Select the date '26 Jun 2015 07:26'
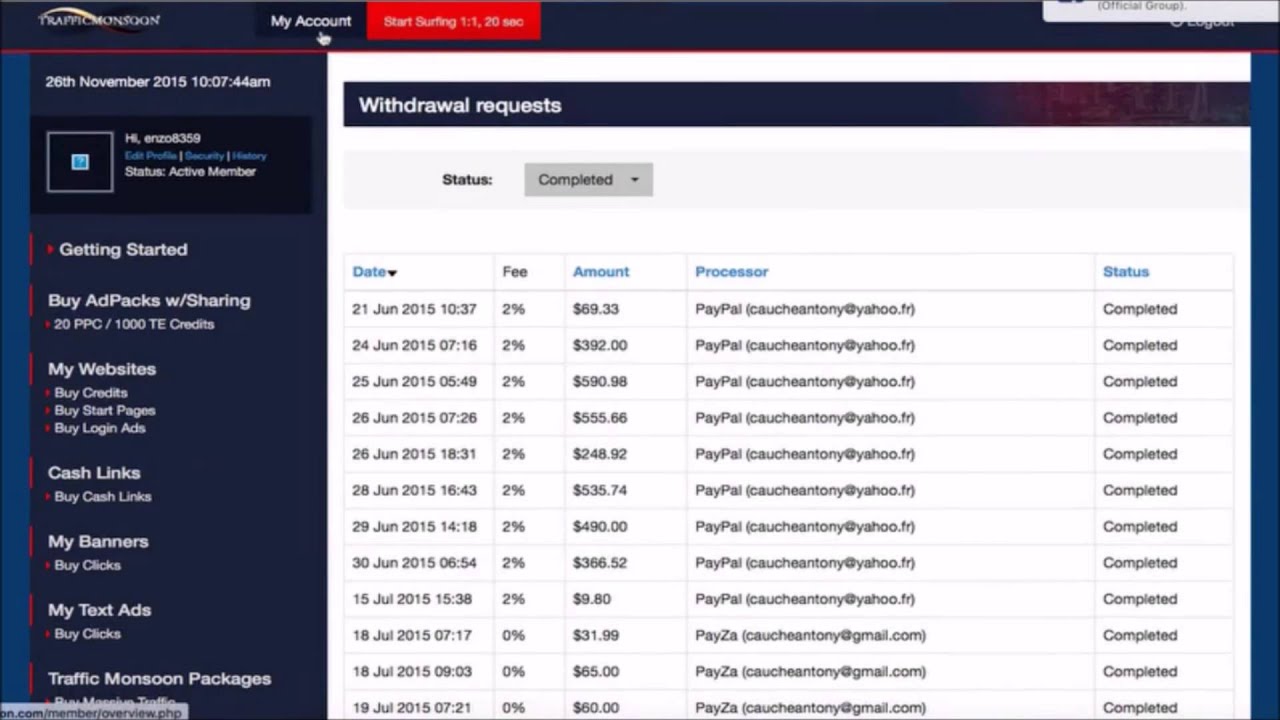Image resolution: width=1280 pixels, height=720 pixels. tap(414, 418)
